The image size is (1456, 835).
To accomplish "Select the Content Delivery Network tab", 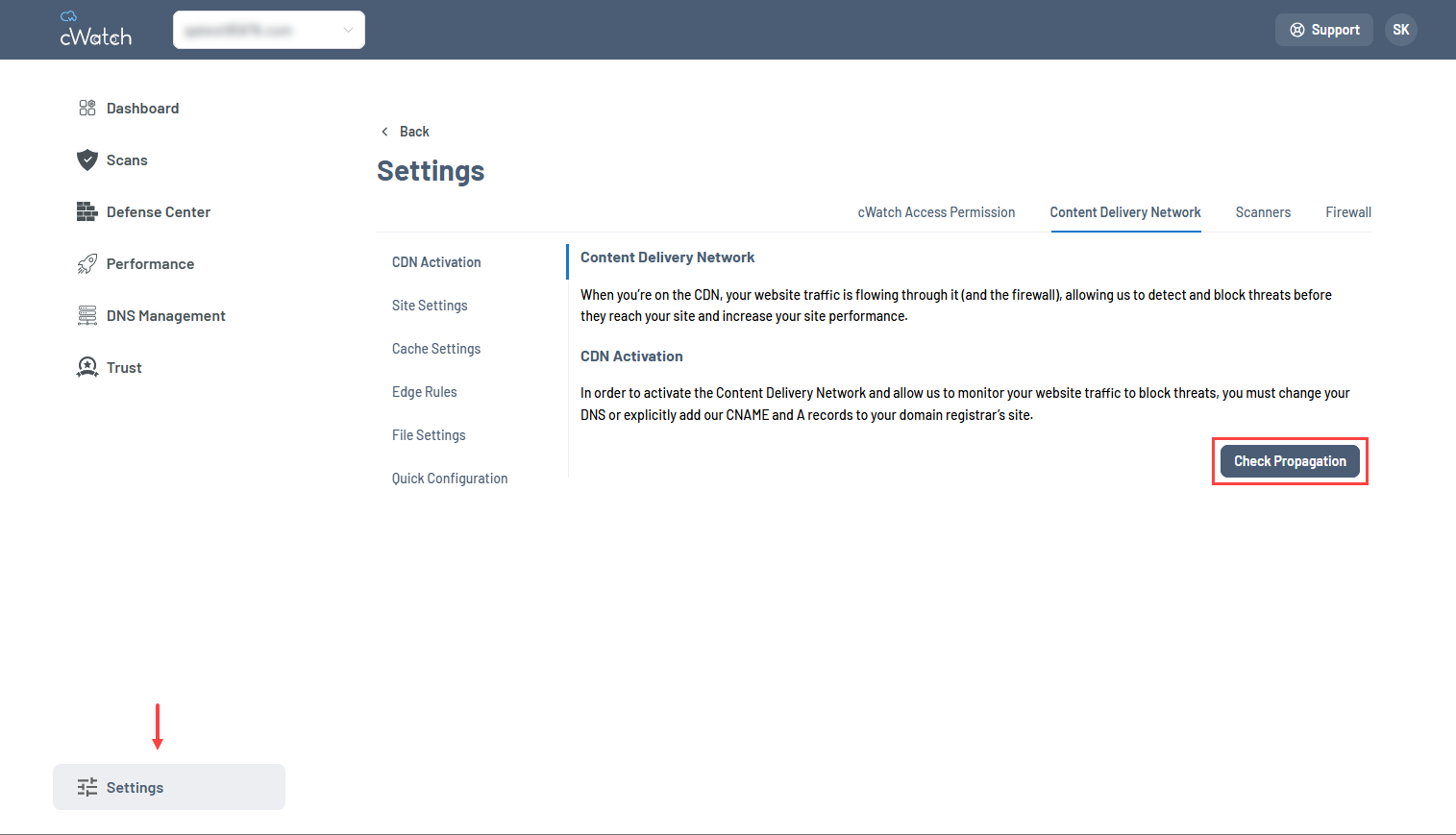I will 1125,212.
